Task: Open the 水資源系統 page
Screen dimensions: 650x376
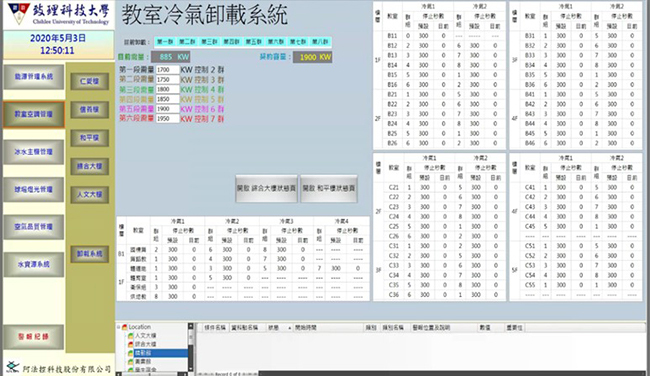Action: [34, 264]
